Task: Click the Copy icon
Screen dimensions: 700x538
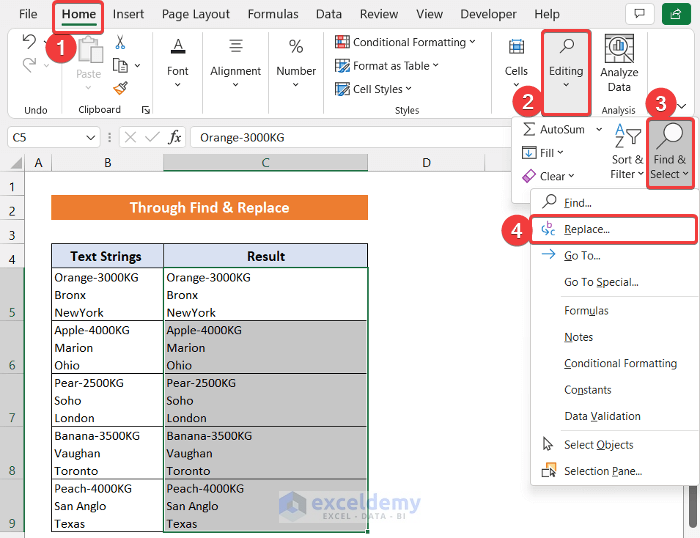Action: 120,66
